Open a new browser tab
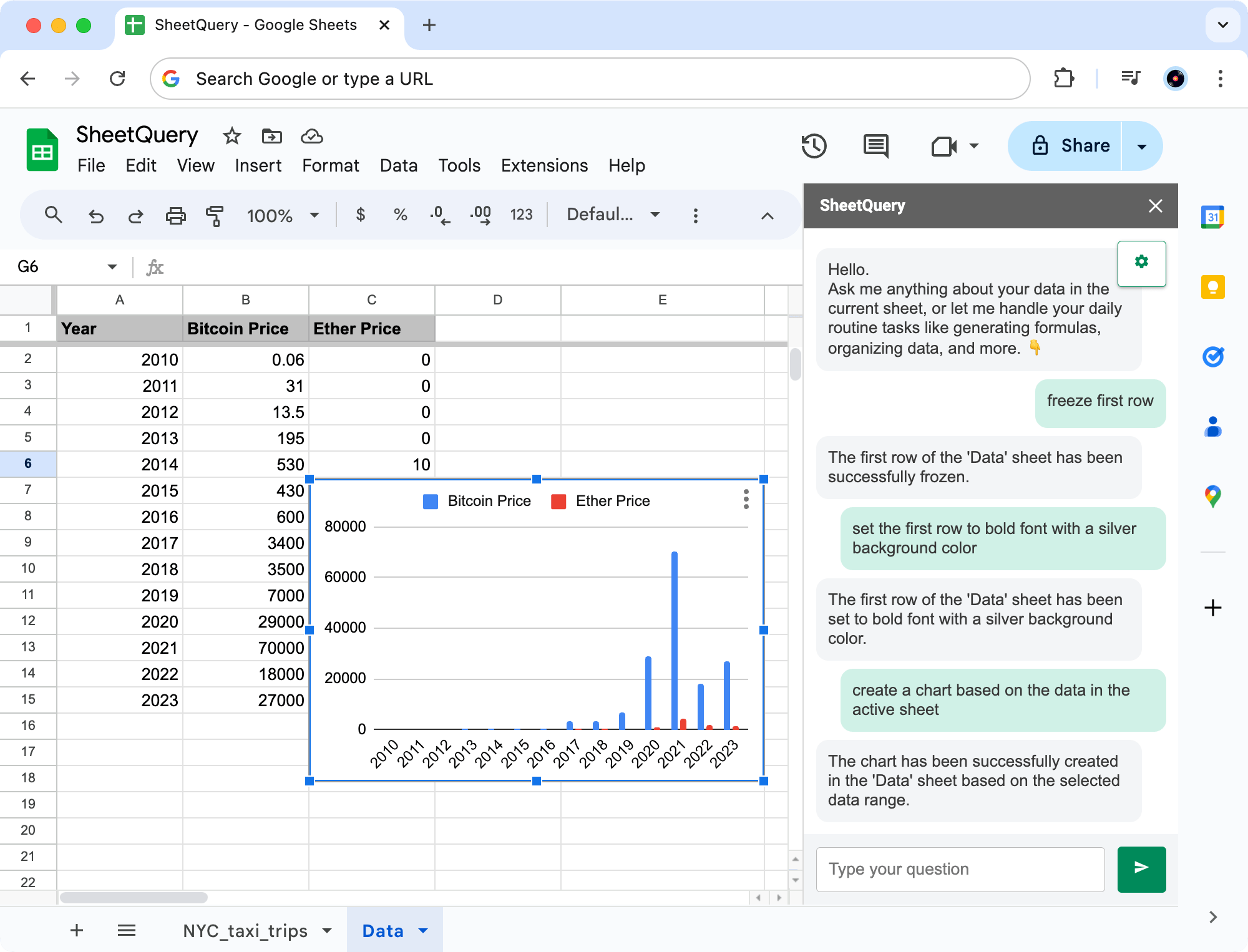 (x=429, y=25)
